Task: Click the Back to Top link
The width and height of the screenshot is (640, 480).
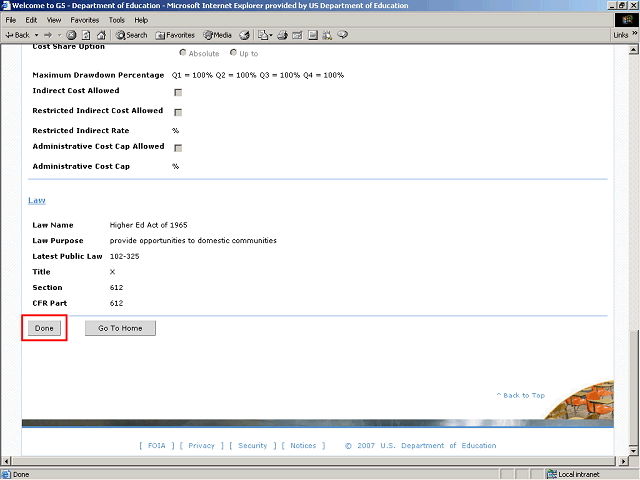Action: click(x=520, y=395)
